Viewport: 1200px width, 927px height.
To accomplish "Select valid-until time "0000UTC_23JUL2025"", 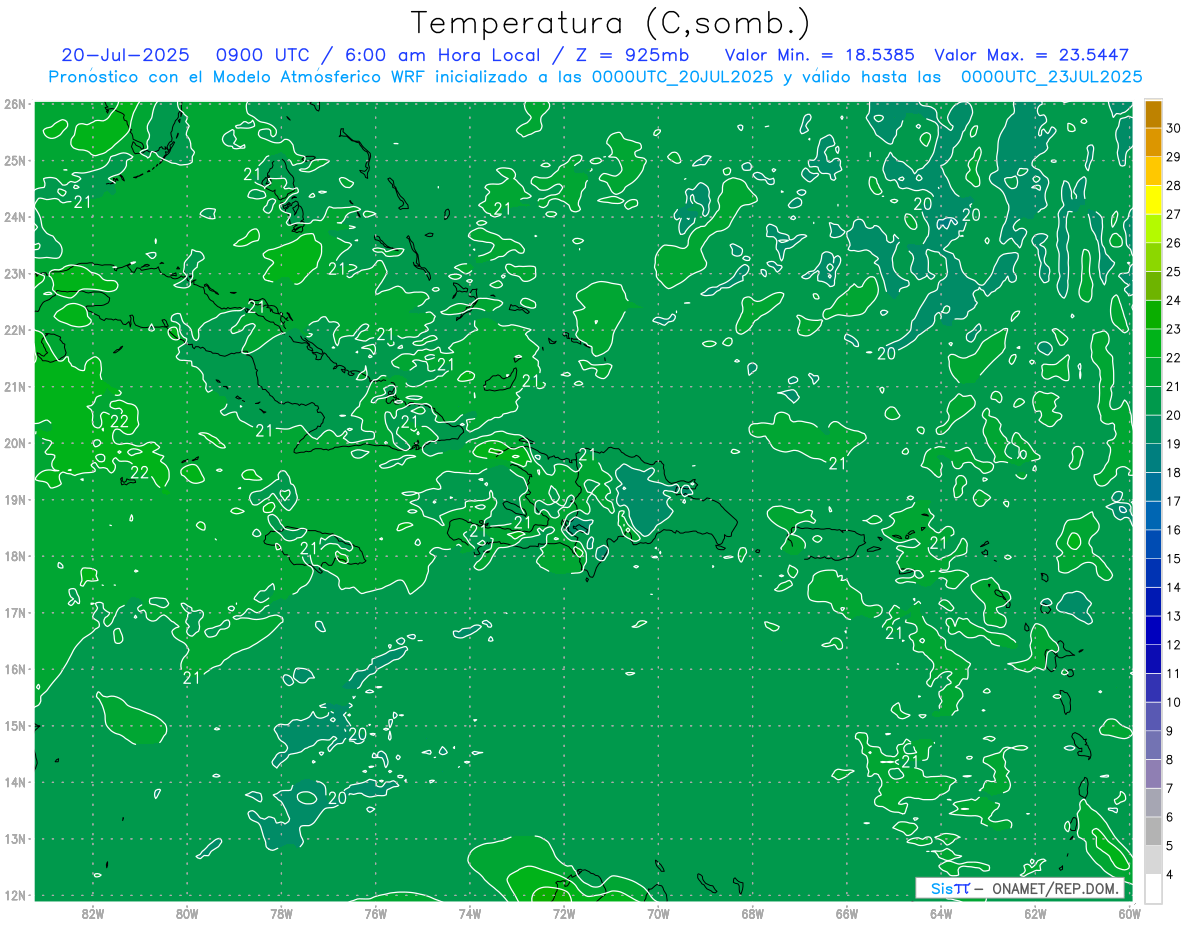I will tap(1051, 77).
